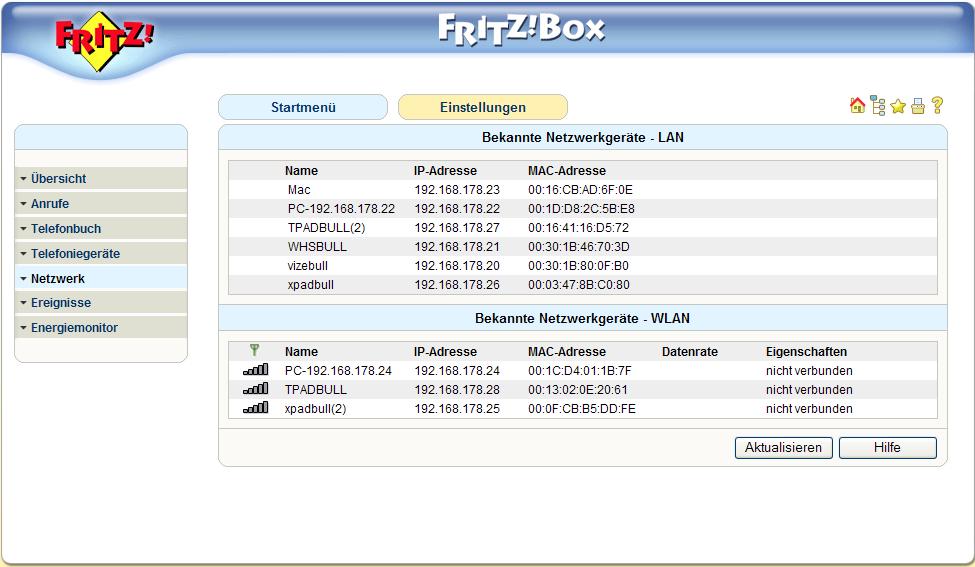Select LAN device PC-192.168.178.22
Screen dimensions: 975x567
point(341,209)
